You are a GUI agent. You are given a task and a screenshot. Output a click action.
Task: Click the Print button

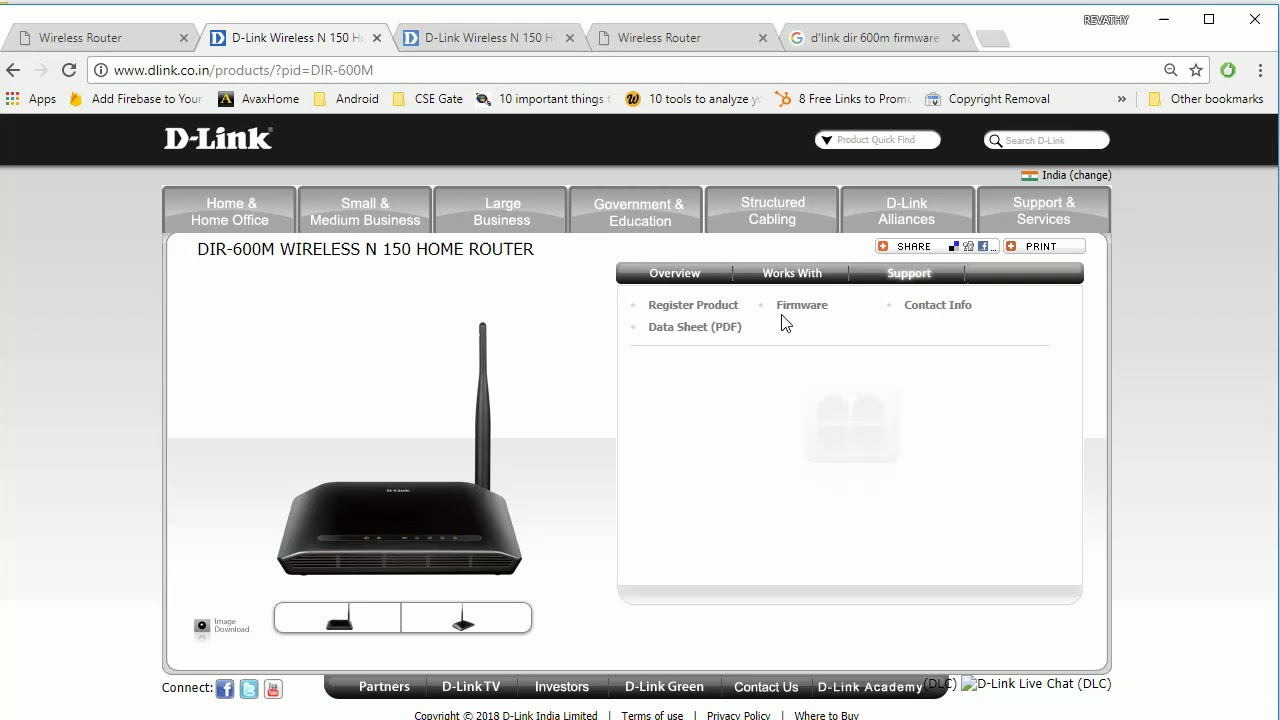point(1044,246)
